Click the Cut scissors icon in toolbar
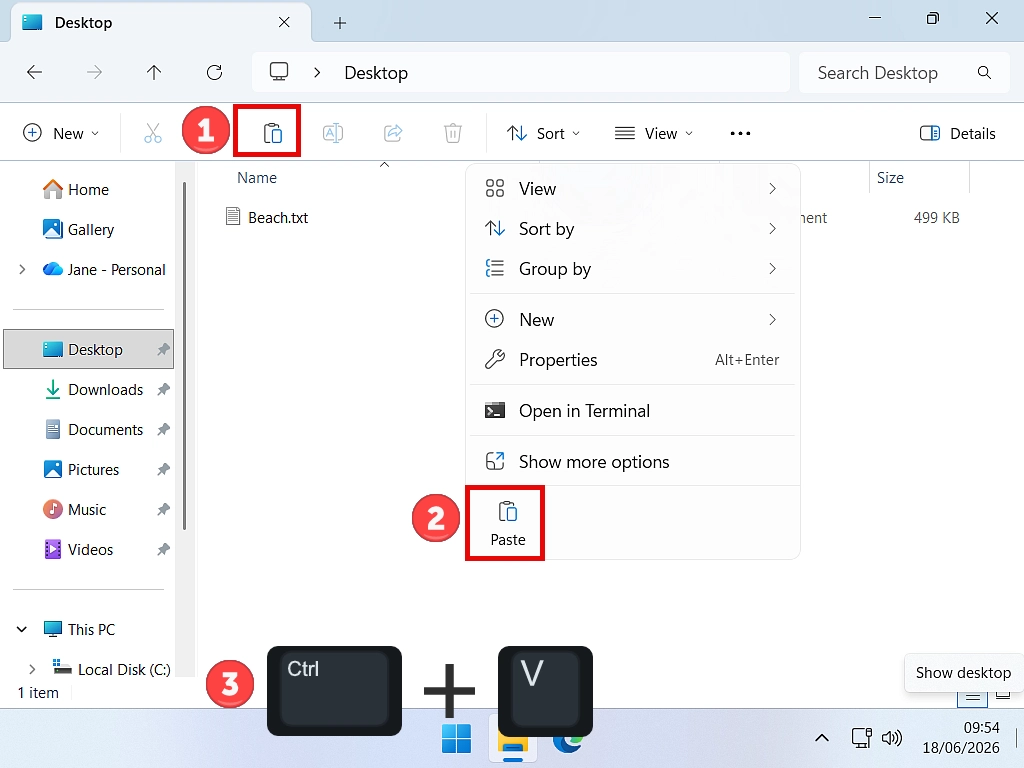The height and width of the screenshot is (768, 1024). coord(153,133)
